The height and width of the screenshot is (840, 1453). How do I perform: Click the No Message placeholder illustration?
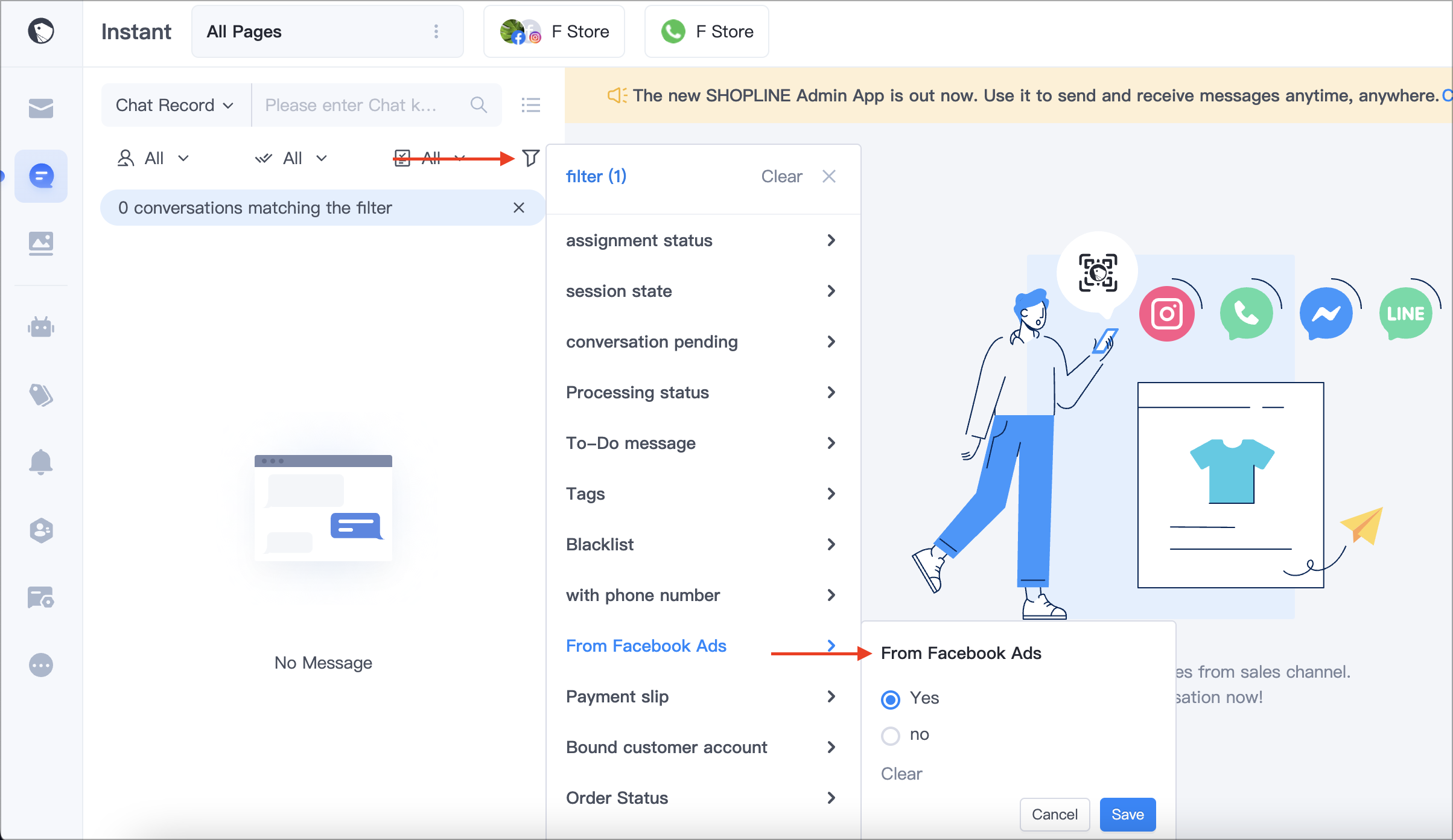[x=323, y=508]
